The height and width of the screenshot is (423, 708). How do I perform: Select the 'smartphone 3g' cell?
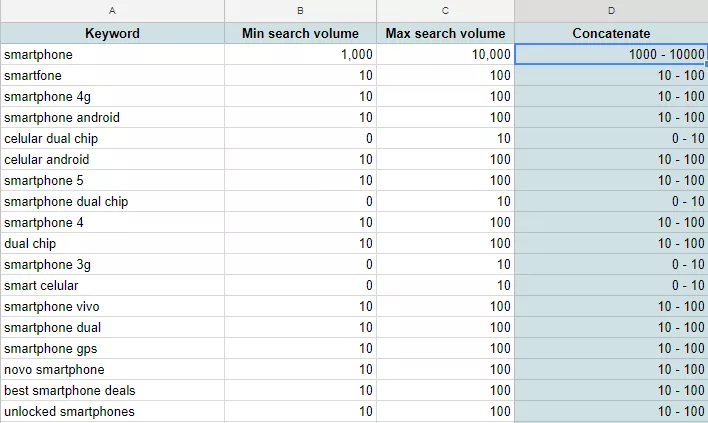pos(112,265)
